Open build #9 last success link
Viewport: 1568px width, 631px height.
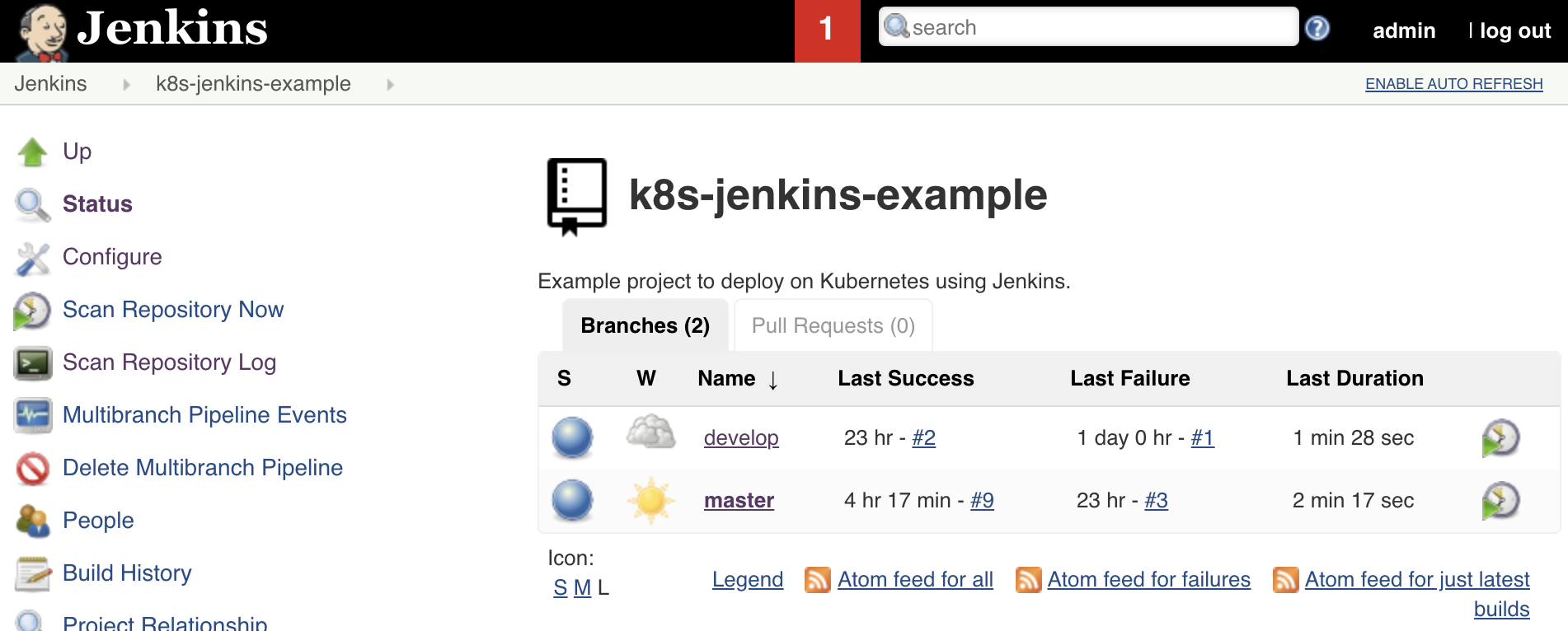982,500
